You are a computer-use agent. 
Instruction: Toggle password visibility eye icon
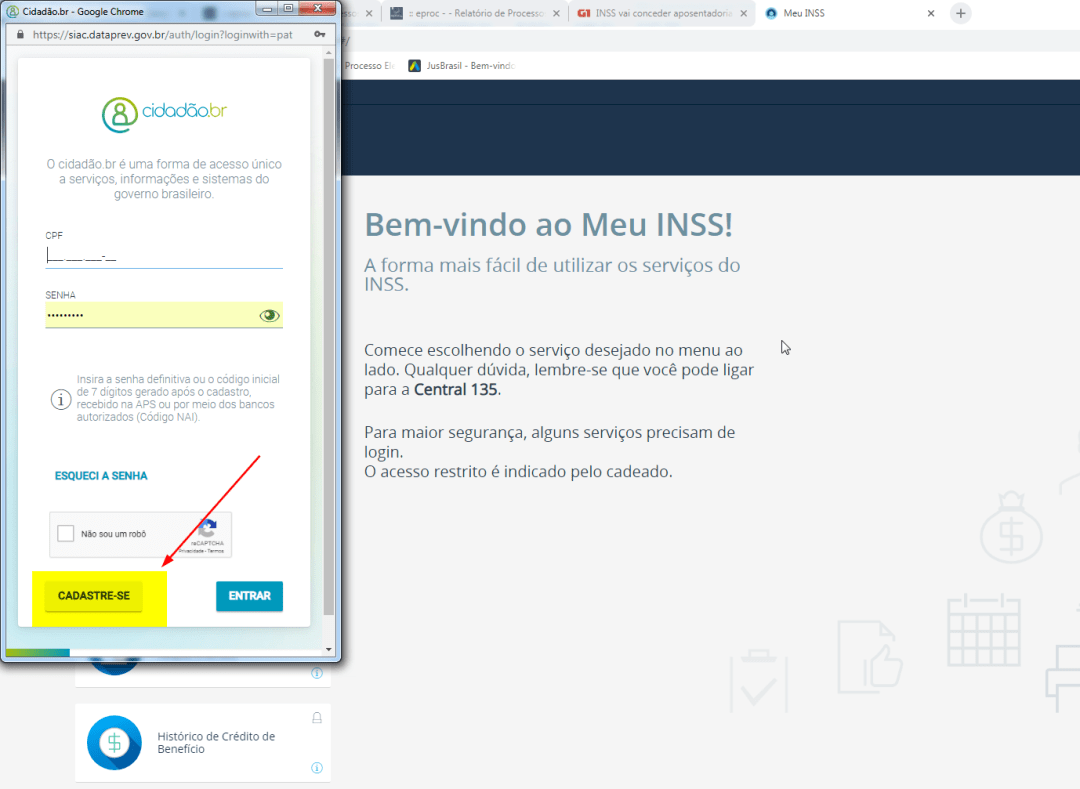(269, 315)
